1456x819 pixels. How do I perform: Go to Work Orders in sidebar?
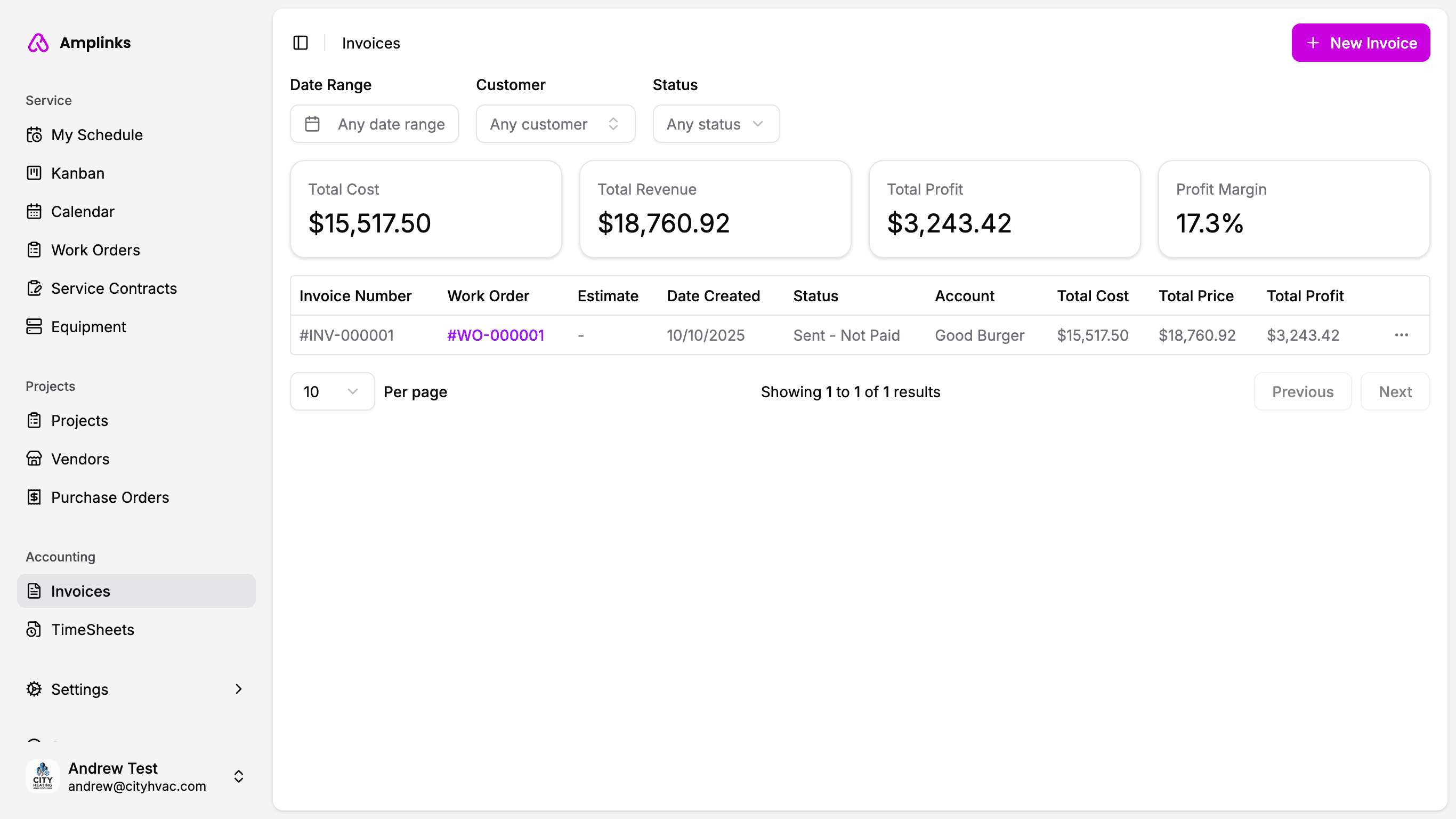tap(95, 250)
